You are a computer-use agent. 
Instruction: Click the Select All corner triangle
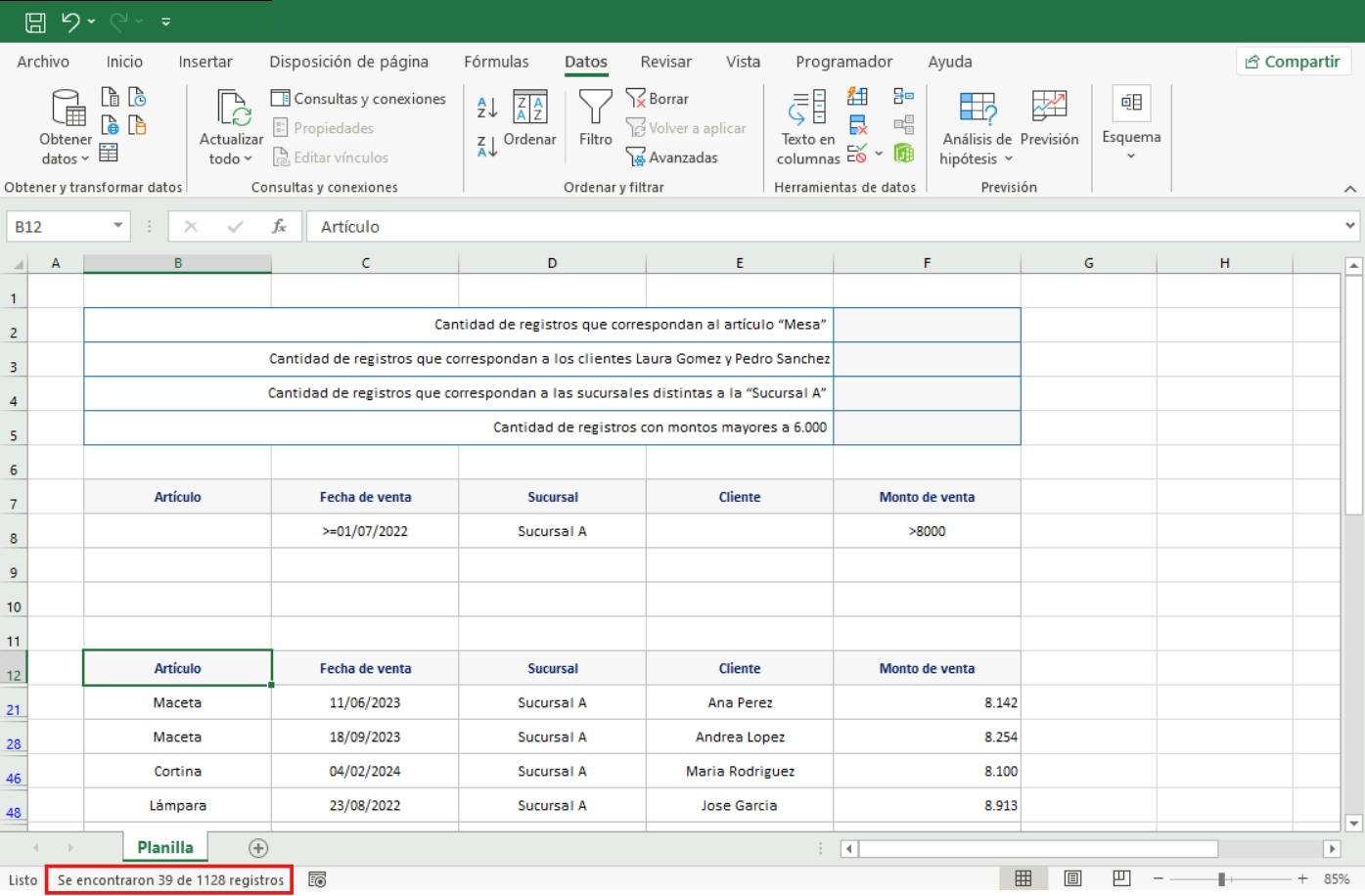point(18,264)
